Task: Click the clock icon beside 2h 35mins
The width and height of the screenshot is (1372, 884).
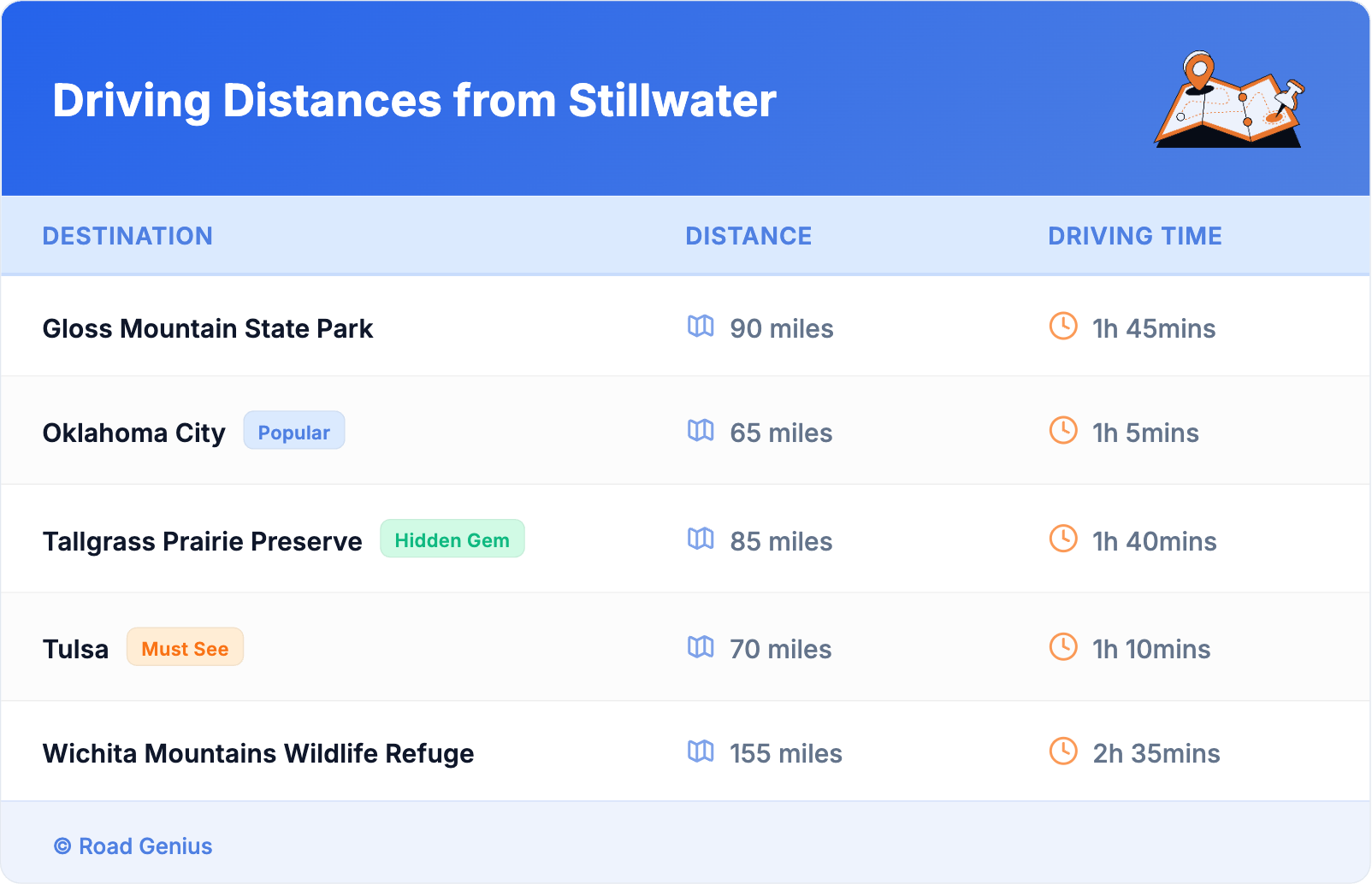Action: click(x=1063, y=751)
